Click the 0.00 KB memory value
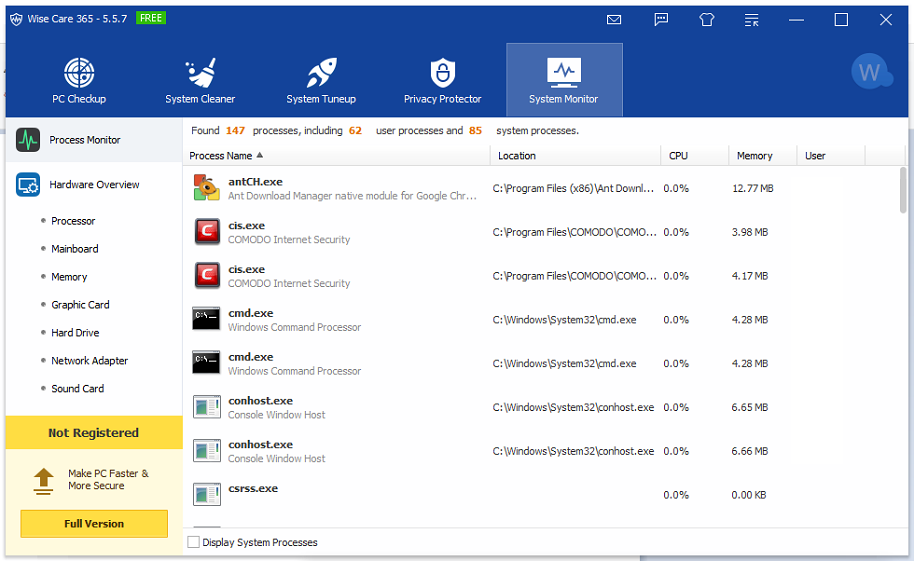Screen dimensions: 914x561 [748, 495]
